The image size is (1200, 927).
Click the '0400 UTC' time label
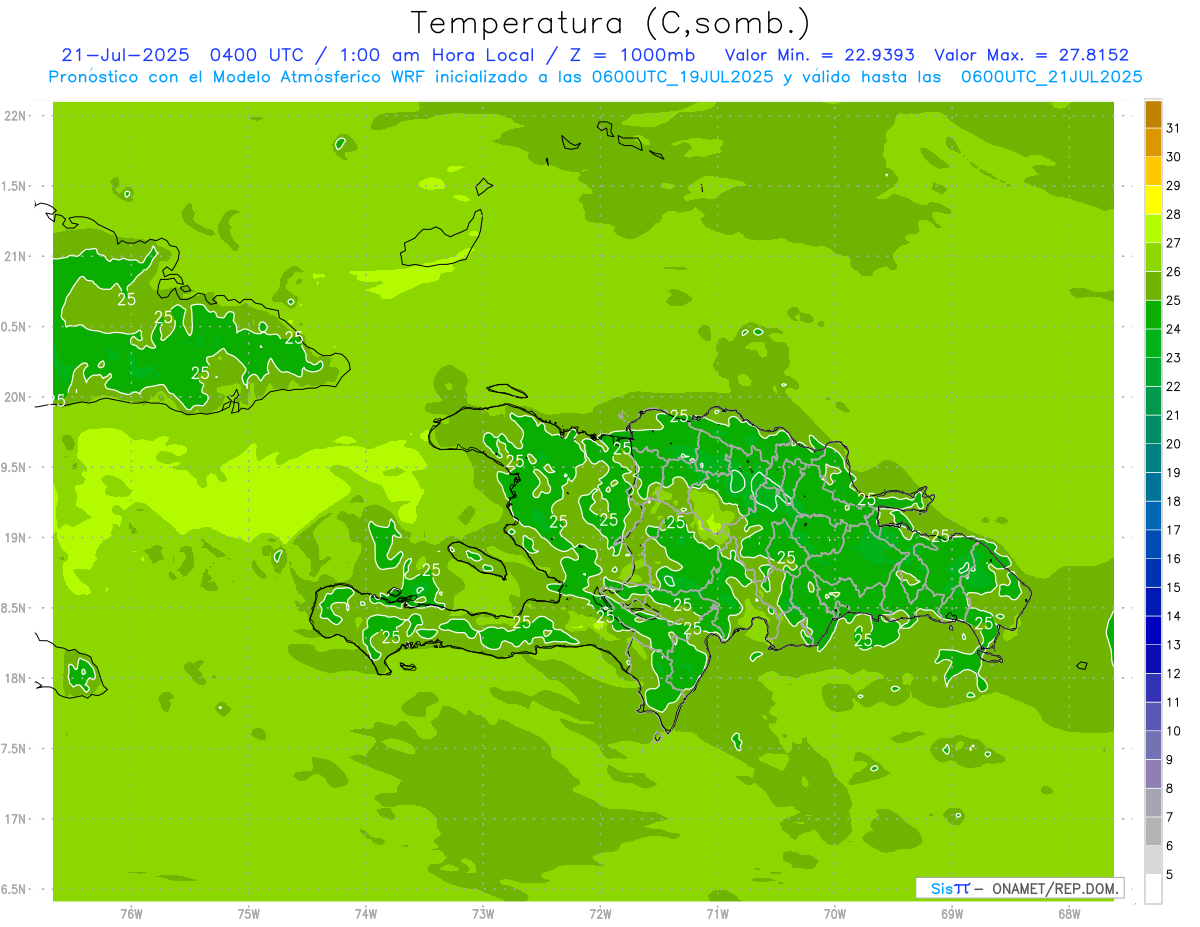pos(255,55)
